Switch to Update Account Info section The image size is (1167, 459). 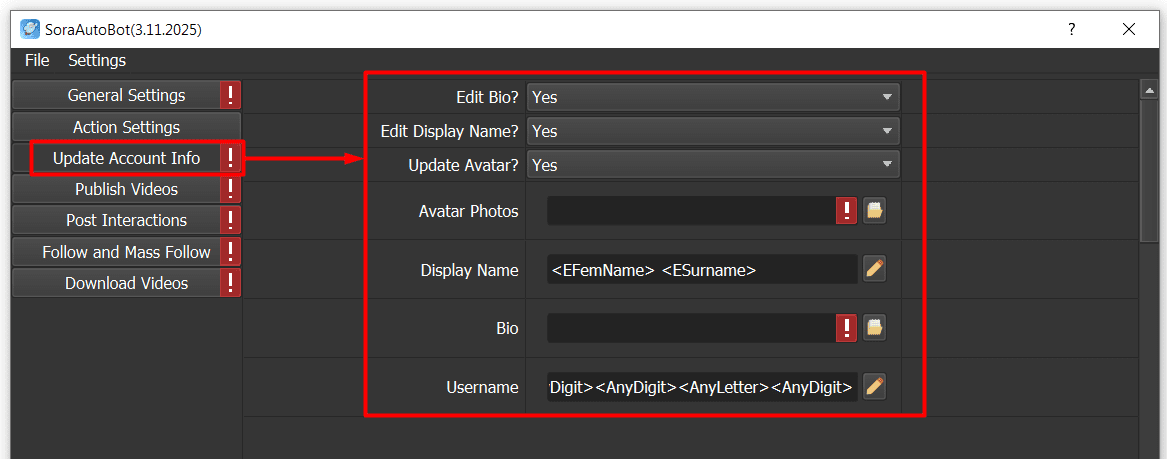[x=127, y=158]
